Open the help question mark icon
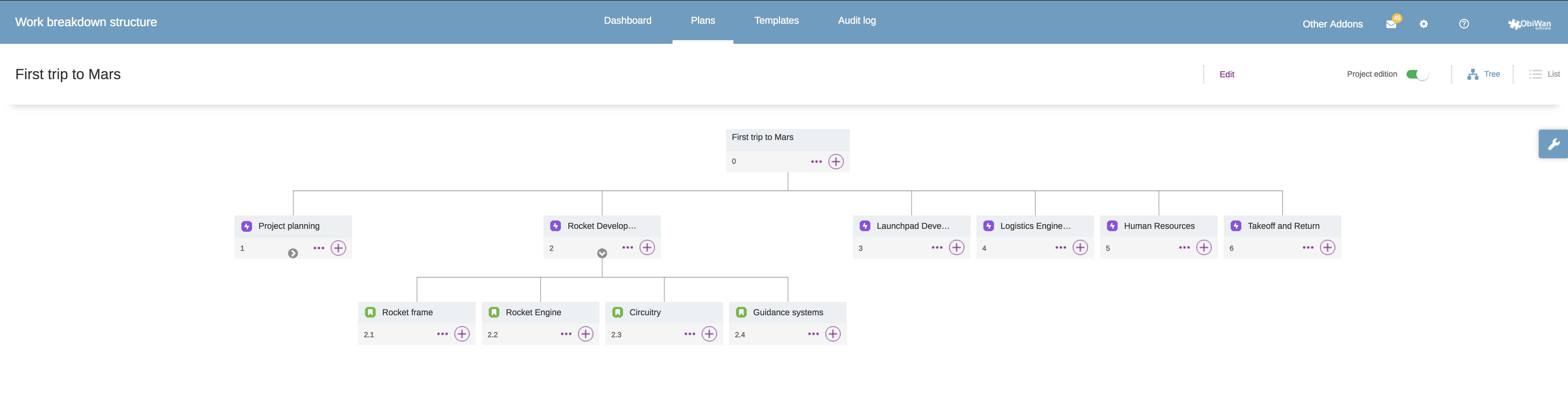Viewport: 1568px width, 409px height. point(1464,24)
